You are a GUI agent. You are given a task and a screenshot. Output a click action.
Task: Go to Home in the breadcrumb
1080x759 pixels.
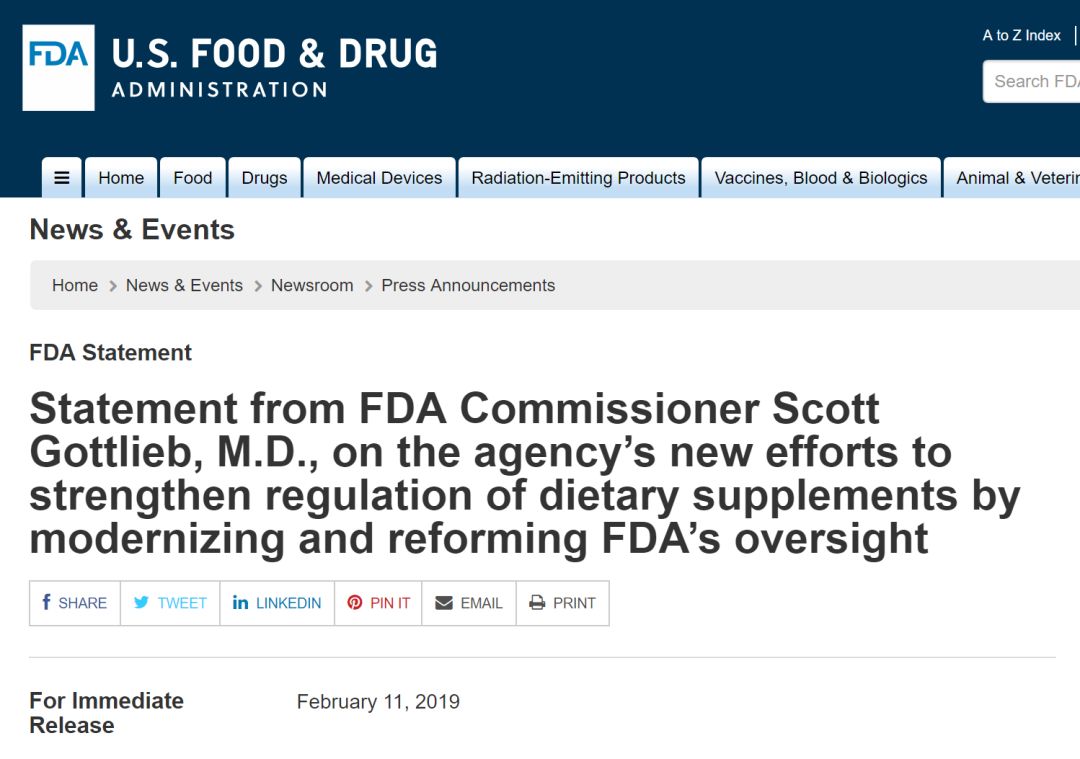(x=75, y=285)
